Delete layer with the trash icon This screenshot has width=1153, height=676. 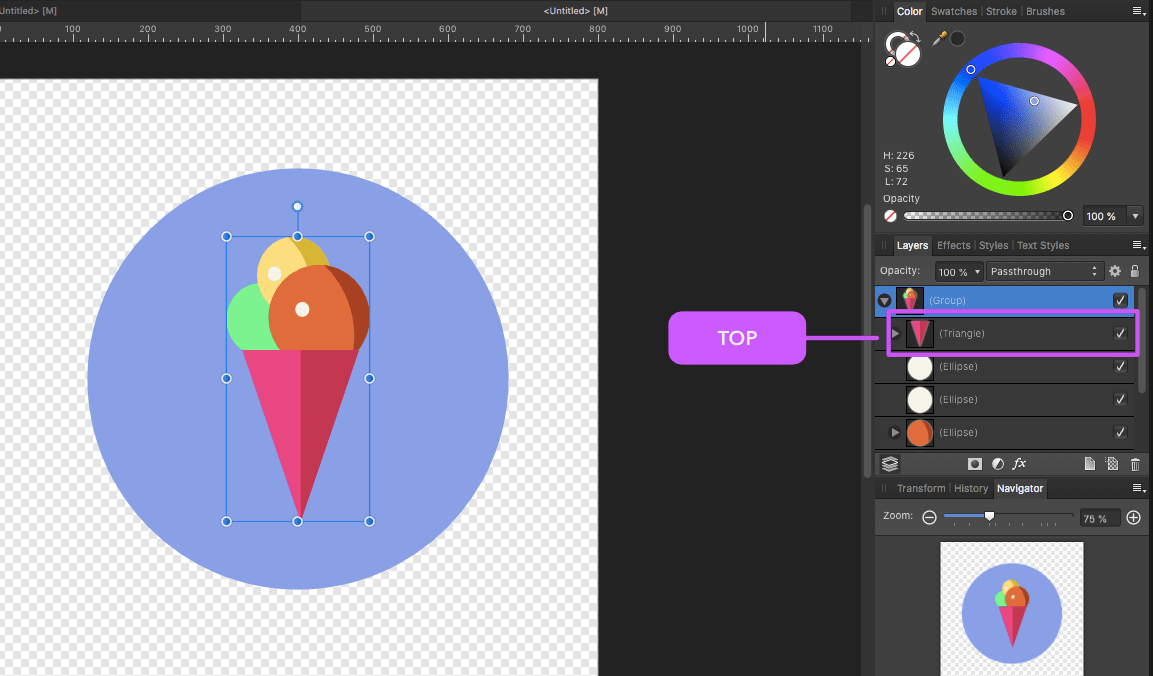tap(1135, 464)
